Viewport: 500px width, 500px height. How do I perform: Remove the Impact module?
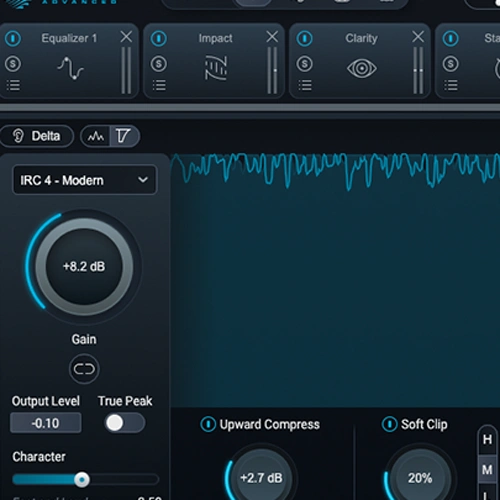click(272, 37)
